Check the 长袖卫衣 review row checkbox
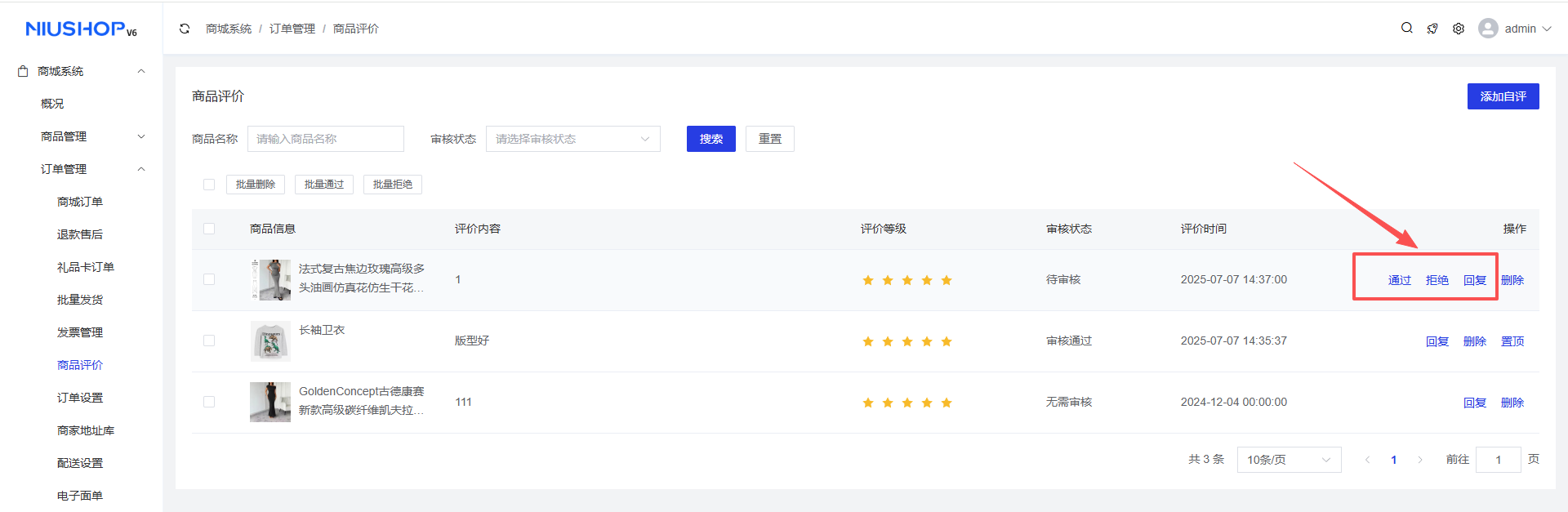 pos(209,341)
